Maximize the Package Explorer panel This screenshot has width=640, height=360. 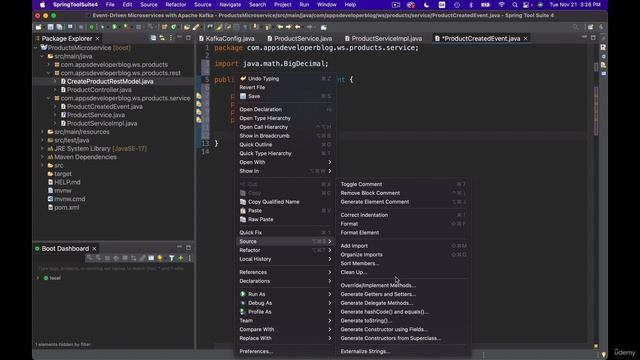pos(188,38)
